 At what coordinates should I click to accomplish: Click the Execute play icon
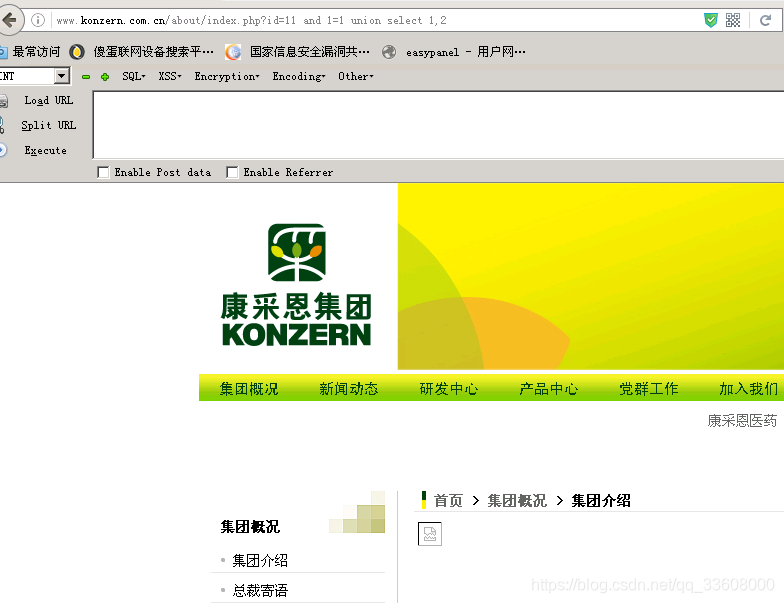[x=2, y=150]
